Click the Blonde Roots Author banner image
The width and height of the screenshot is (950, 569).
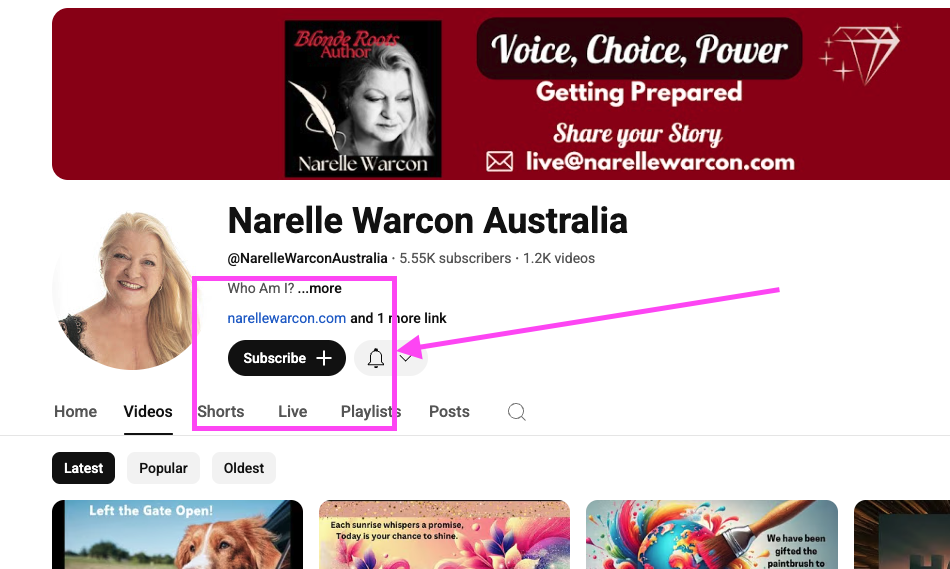pyautogui.click(x=363, y=99)
